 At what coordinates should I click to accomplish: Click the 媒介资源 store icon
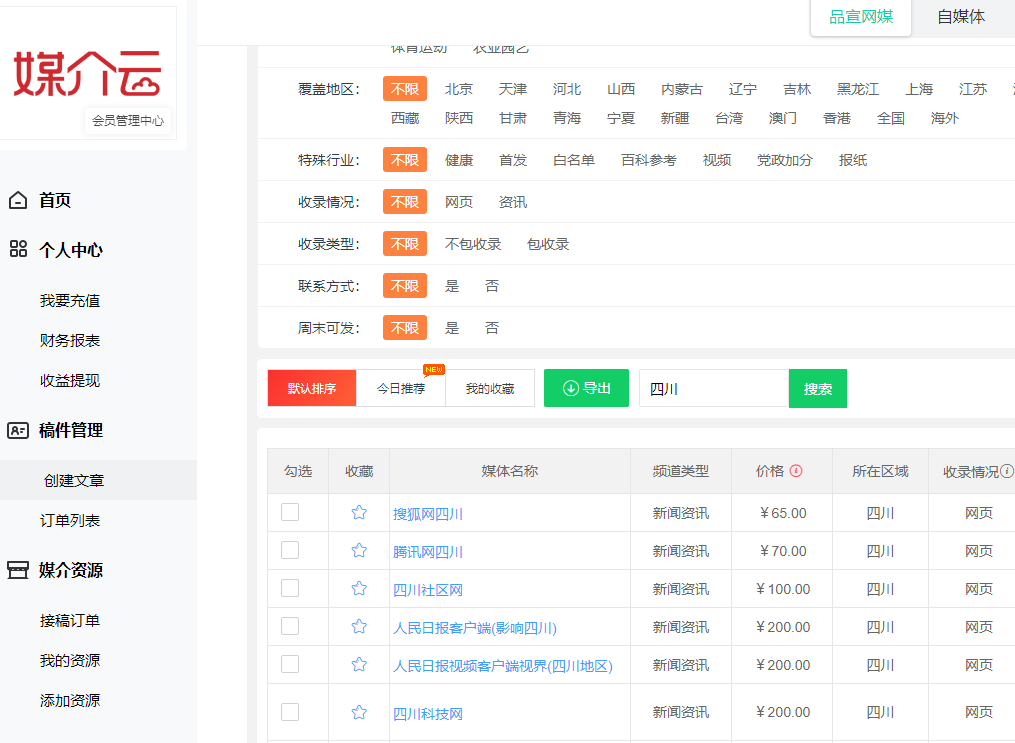click(18, 571)
